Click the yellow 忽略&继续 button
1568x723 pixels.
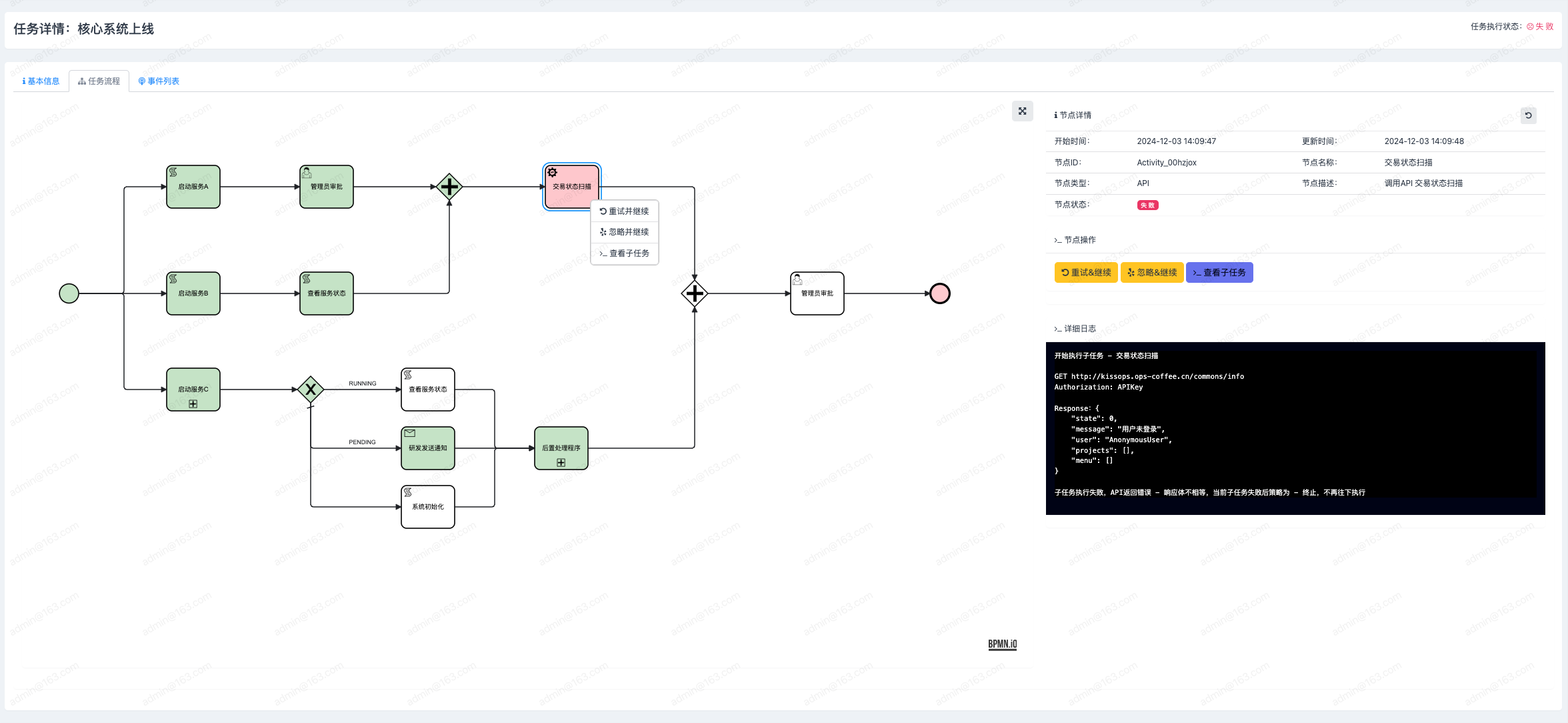[1151, 273]
